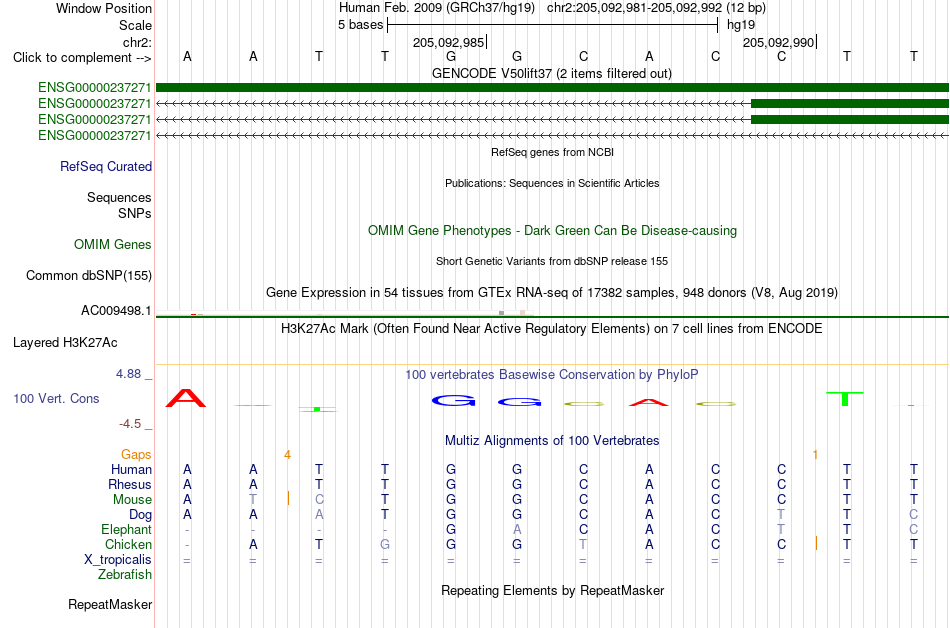Open the 'RefSeq genes from NCBI' track title

click(552, 153)
